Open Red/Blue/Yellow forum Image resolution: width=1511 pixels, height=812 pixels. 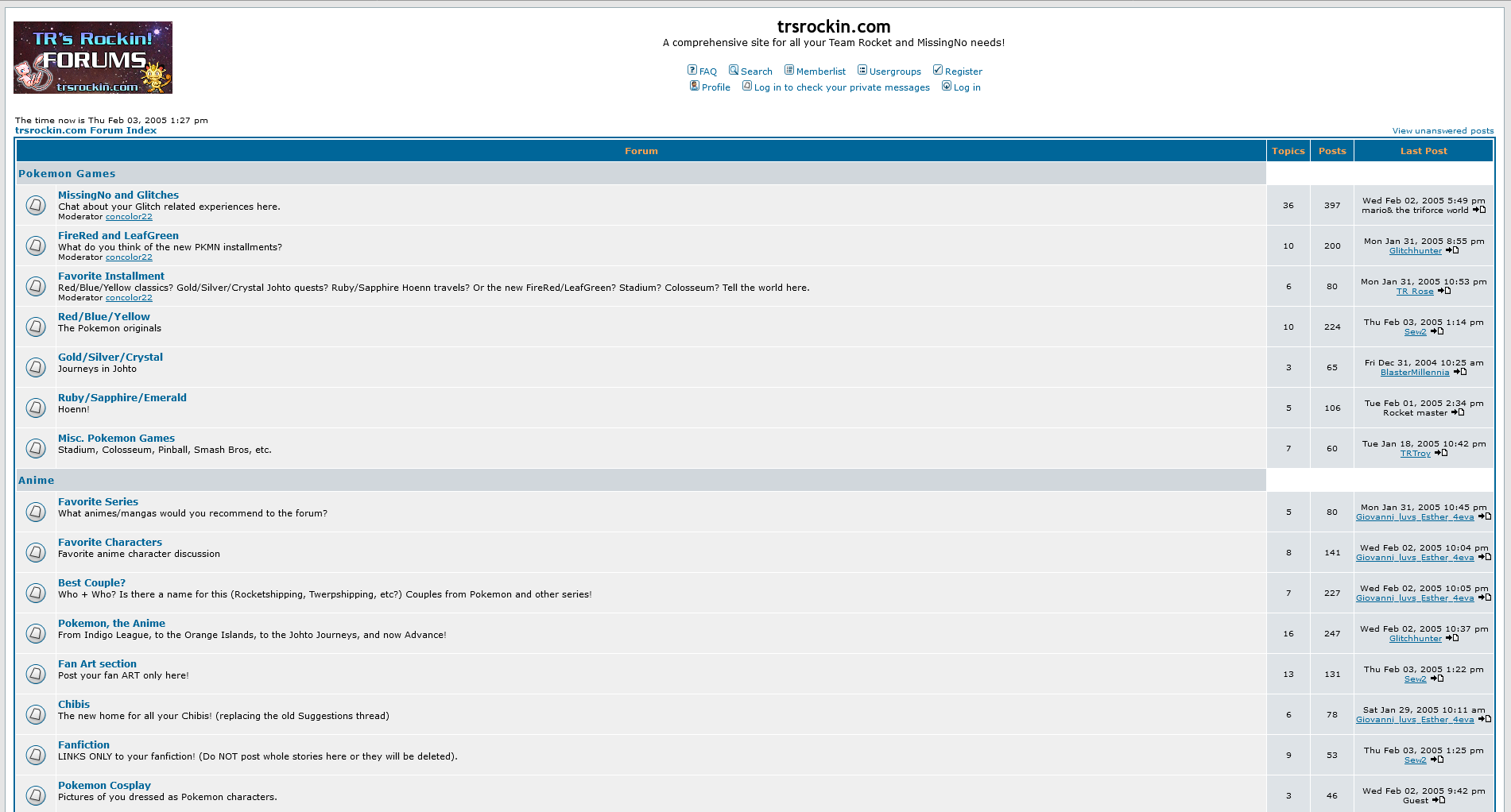tap(104, 316)
